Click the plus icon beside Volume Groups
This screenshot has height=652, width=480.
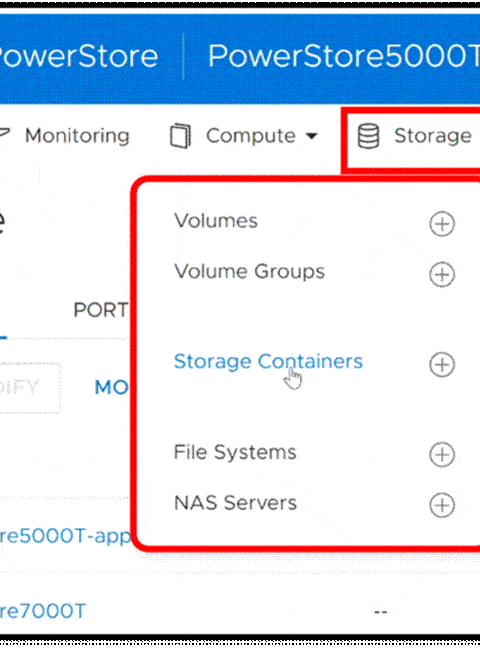(x=442, y=274)
